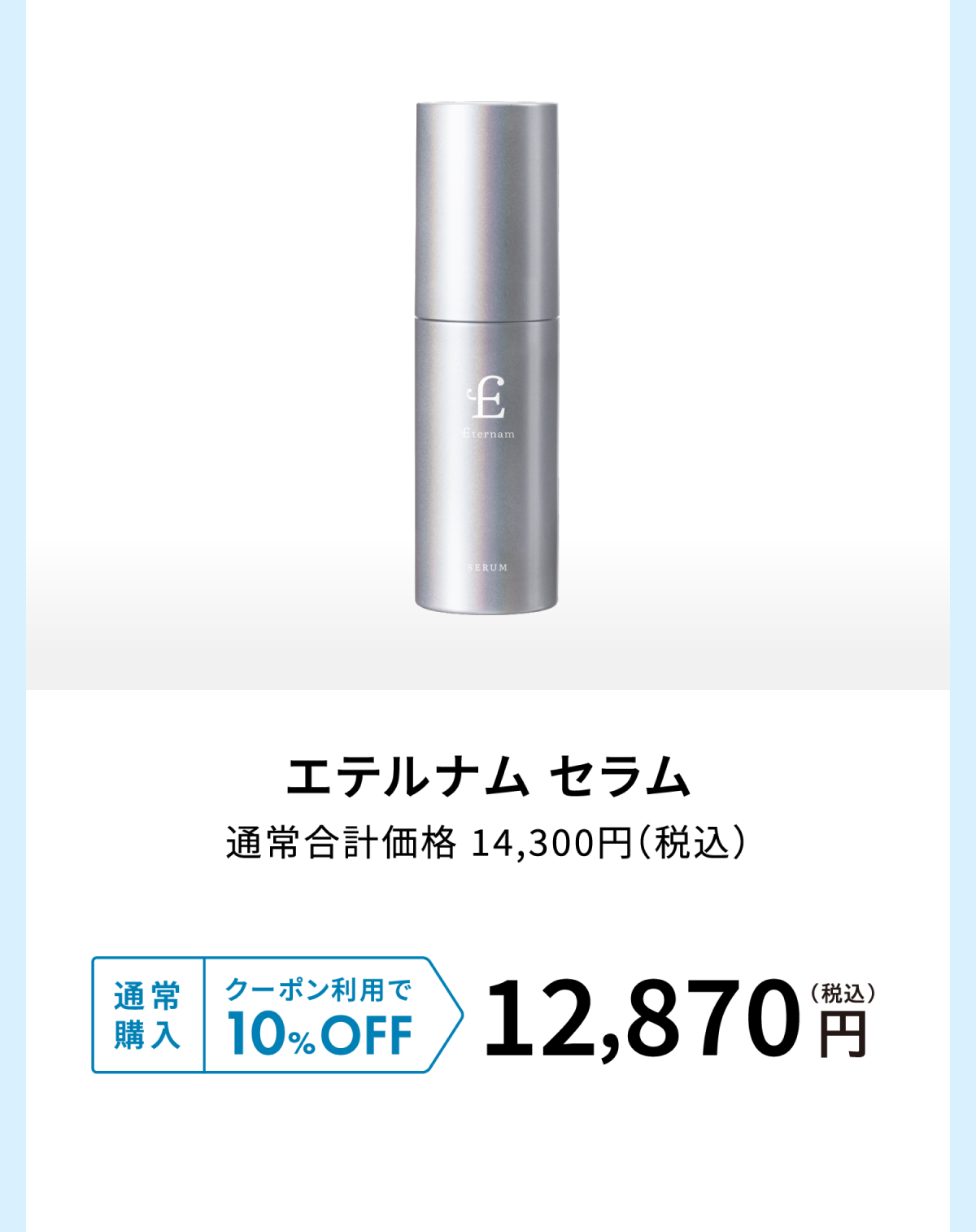
Task: Click the 10%OFF coupon text
Action: [x=320, y=1035]
